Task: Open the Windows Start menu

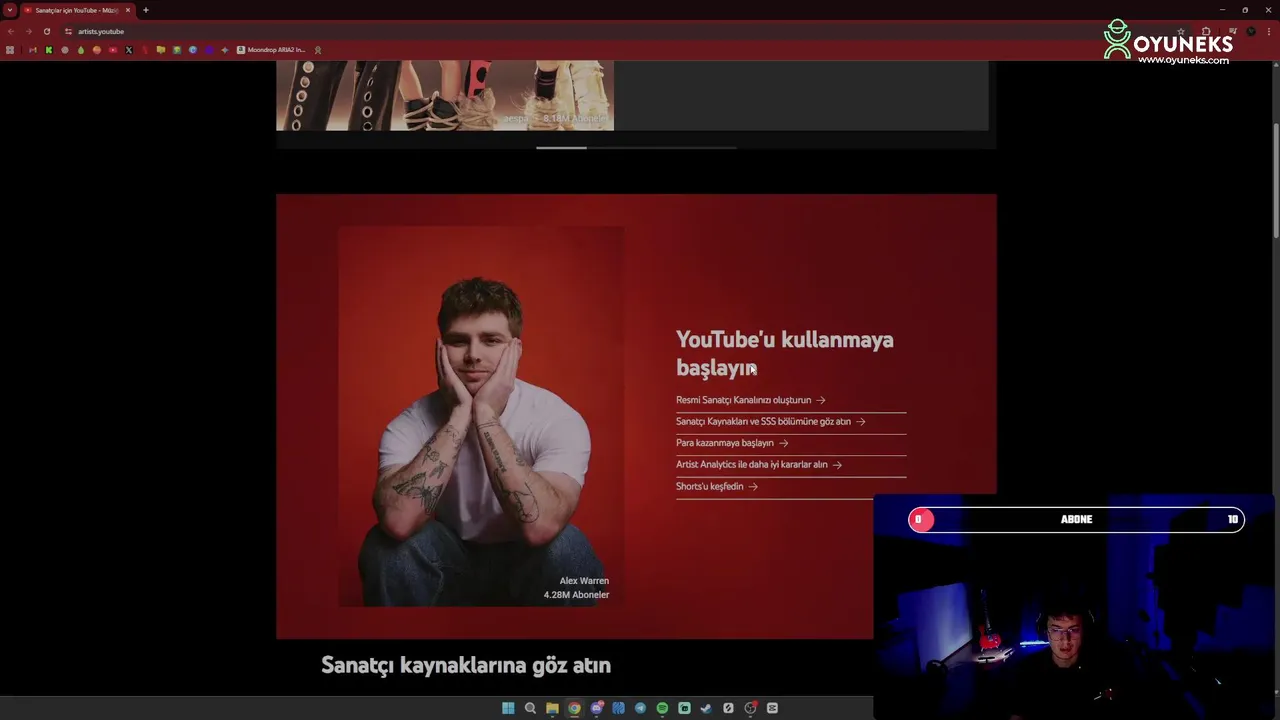Action: click(508, 708)
